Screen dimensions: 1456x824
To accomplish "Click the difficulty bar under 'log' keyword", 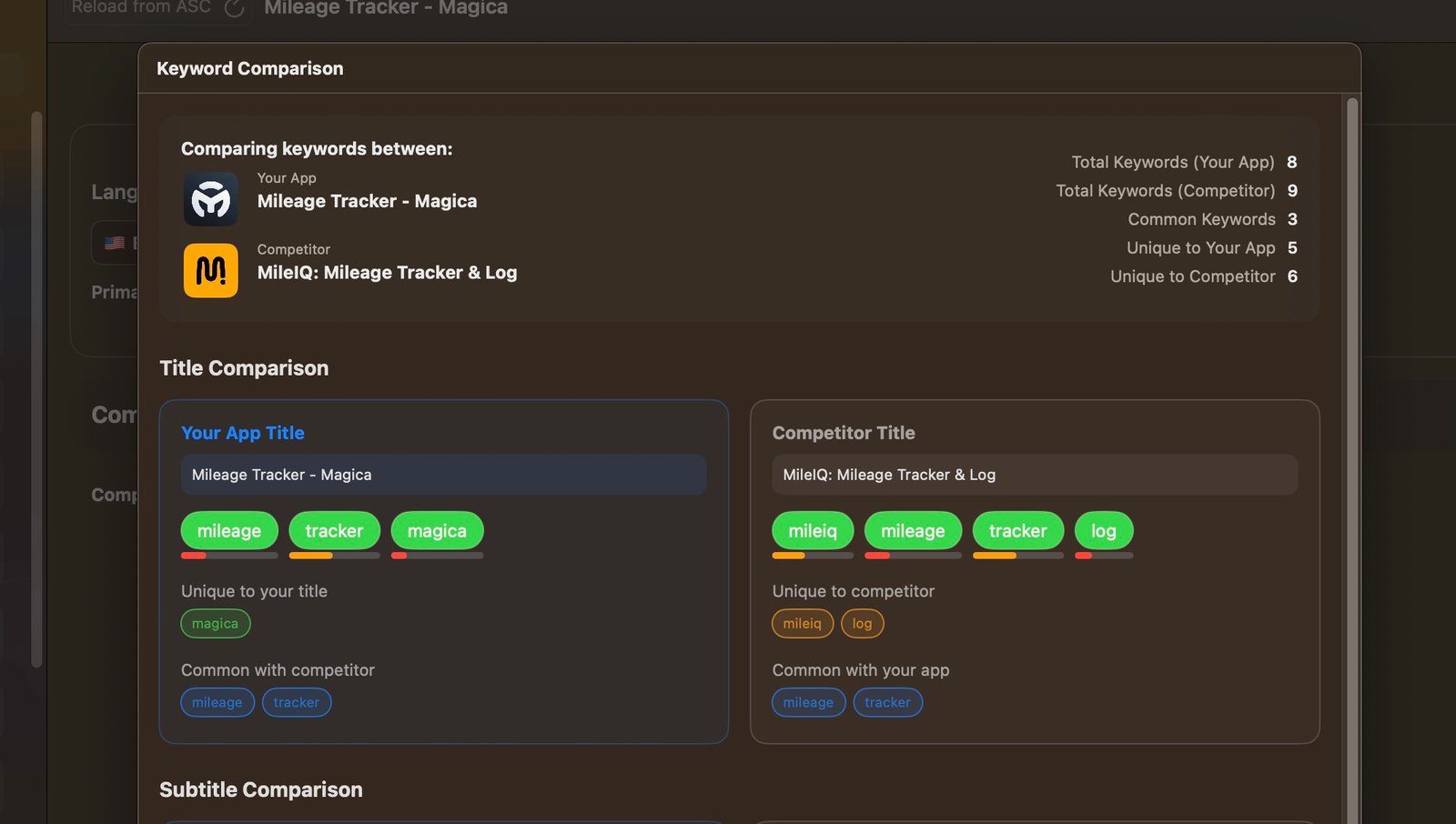I will tap(1104, 556).
